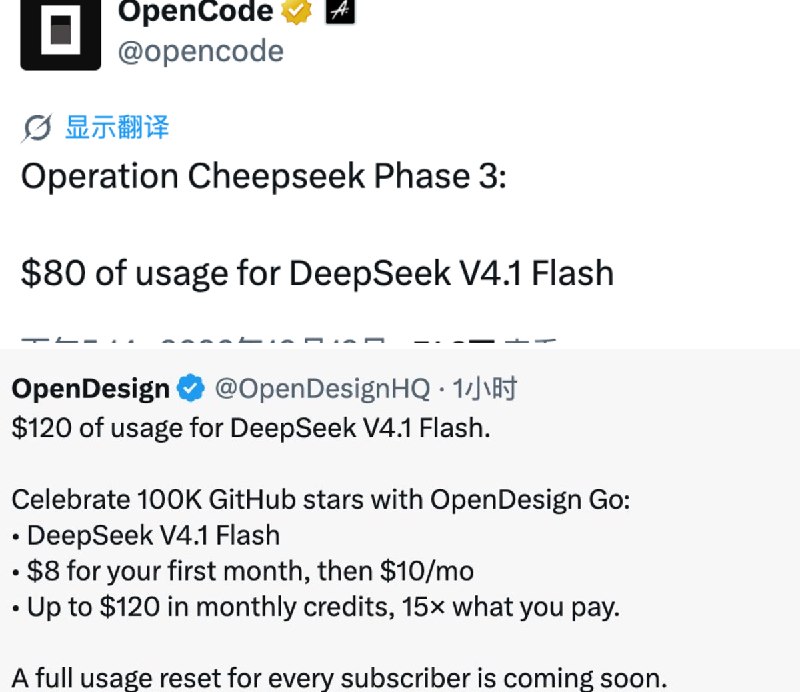Click the 'Celebrate 100K GitHub stars' line

[x=321, y=499]
